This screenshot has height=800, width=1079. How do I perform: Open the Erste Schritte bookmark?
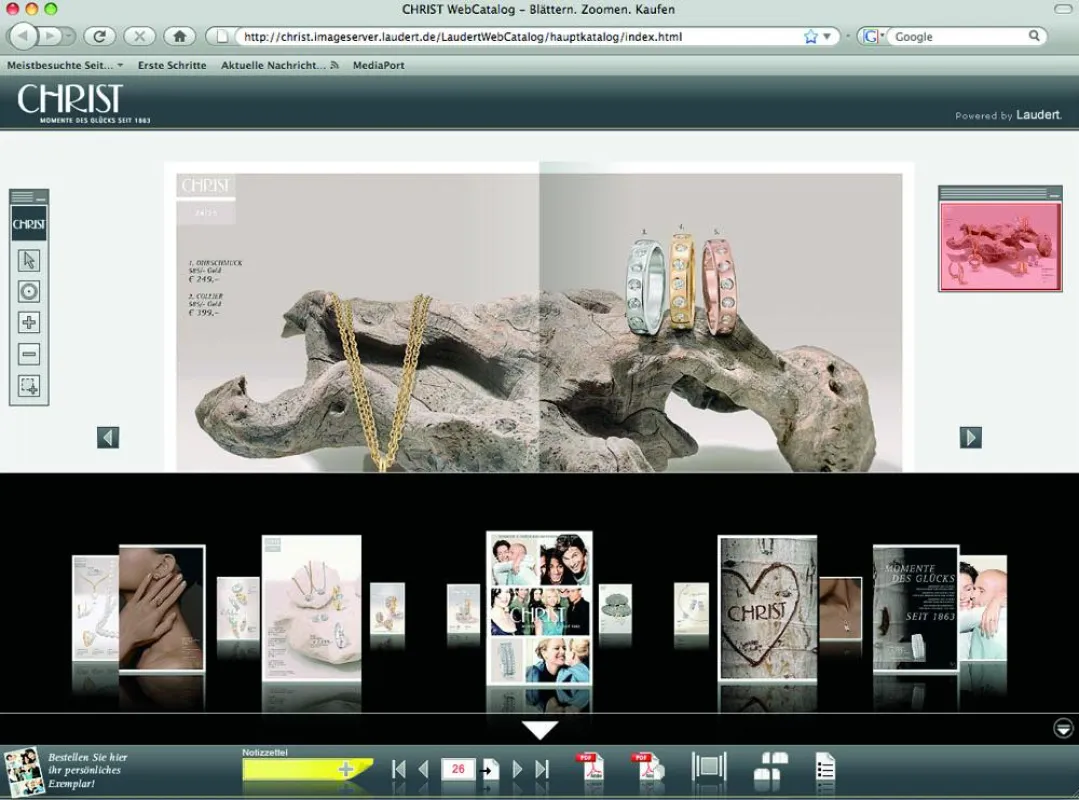coord(172,65)
